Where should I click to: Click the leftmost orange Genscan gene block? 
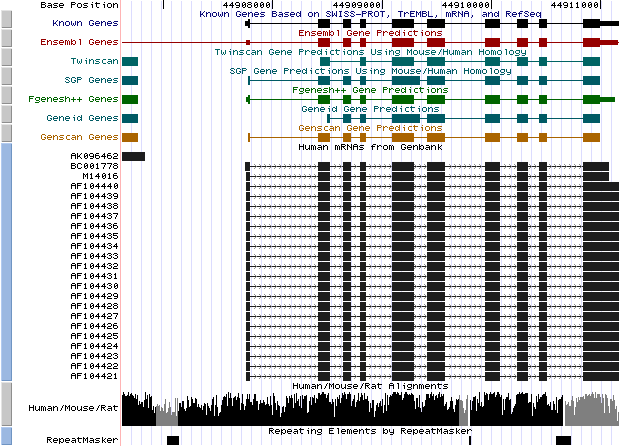point(130,137)
